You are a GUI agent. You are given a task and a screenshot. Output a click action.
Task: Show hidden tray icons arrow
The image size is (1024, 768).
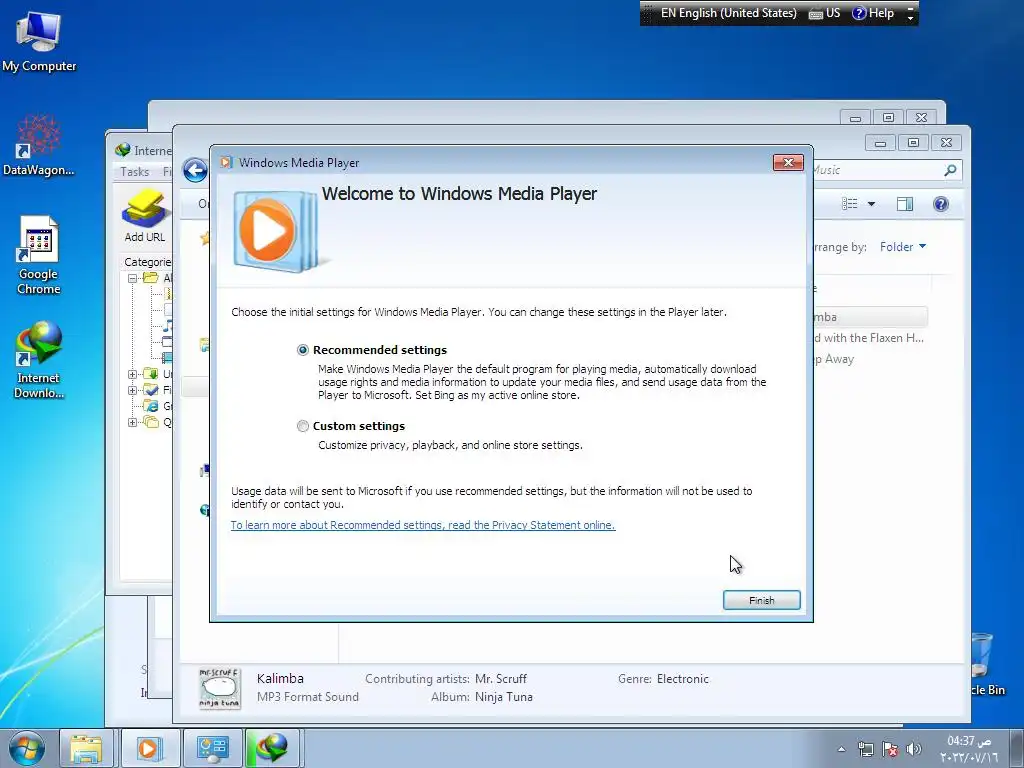841,749
